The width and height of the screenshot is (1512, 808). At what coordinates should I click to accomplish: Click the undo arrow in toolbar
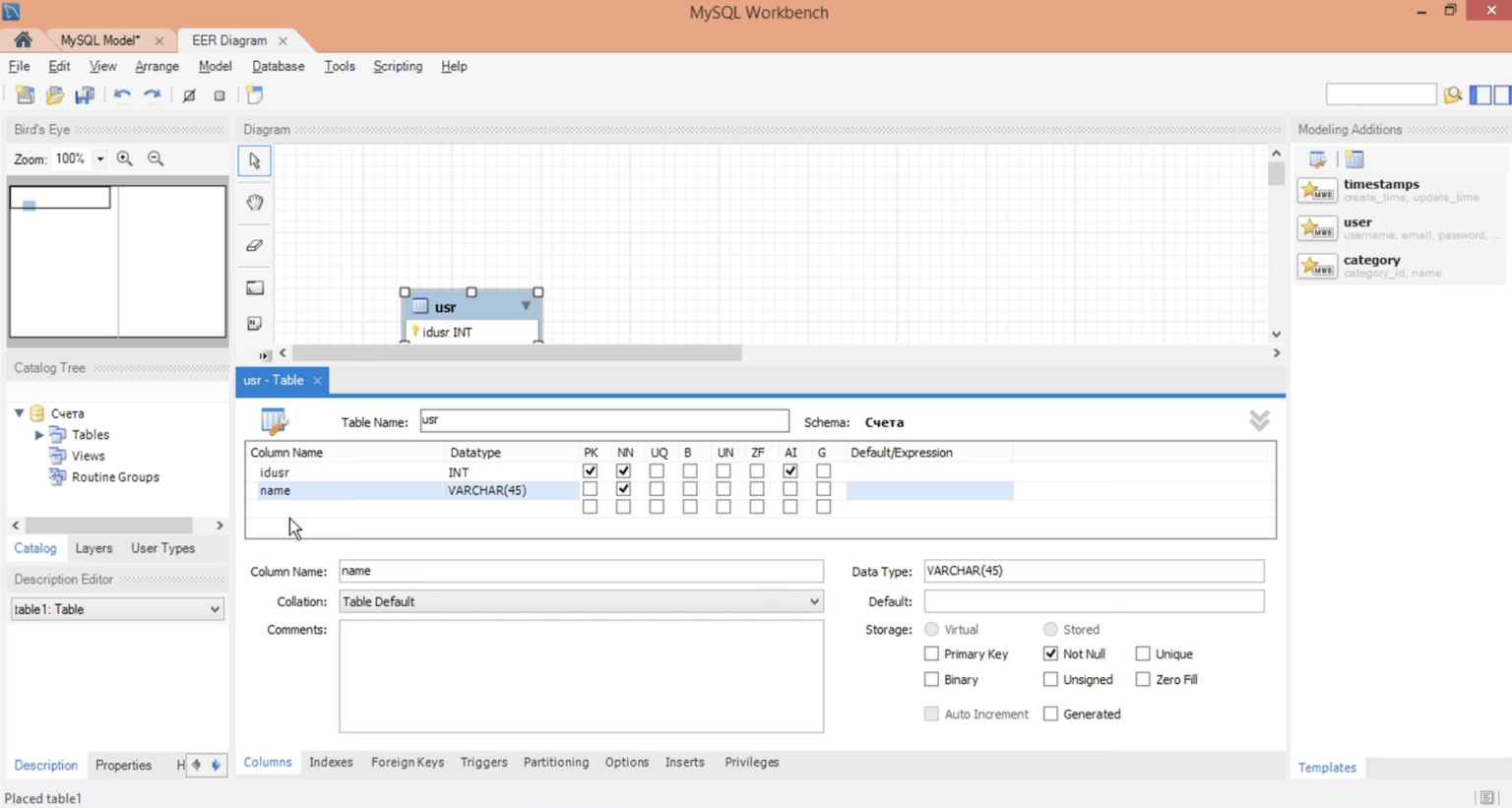tap(122, 95)
